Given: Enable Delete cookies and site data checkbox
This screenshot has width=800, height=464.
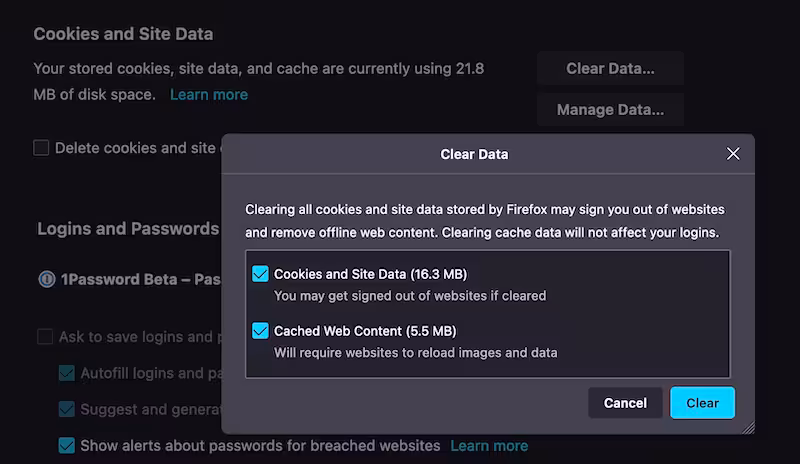Looking at the screenshot, I should [x=41, y=148].
